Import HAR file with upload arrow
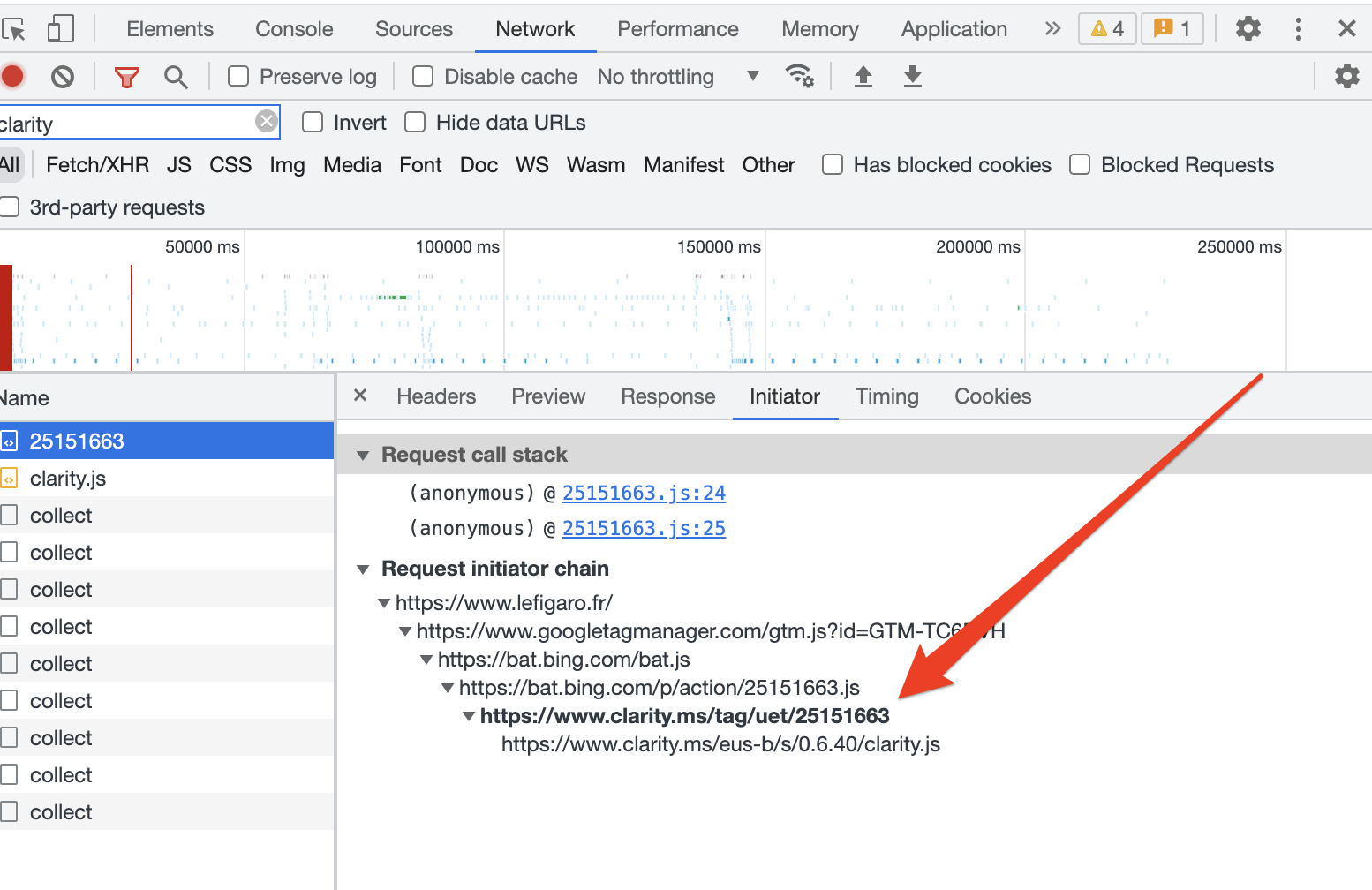1372x890 pixels. (x=863, y=76)
